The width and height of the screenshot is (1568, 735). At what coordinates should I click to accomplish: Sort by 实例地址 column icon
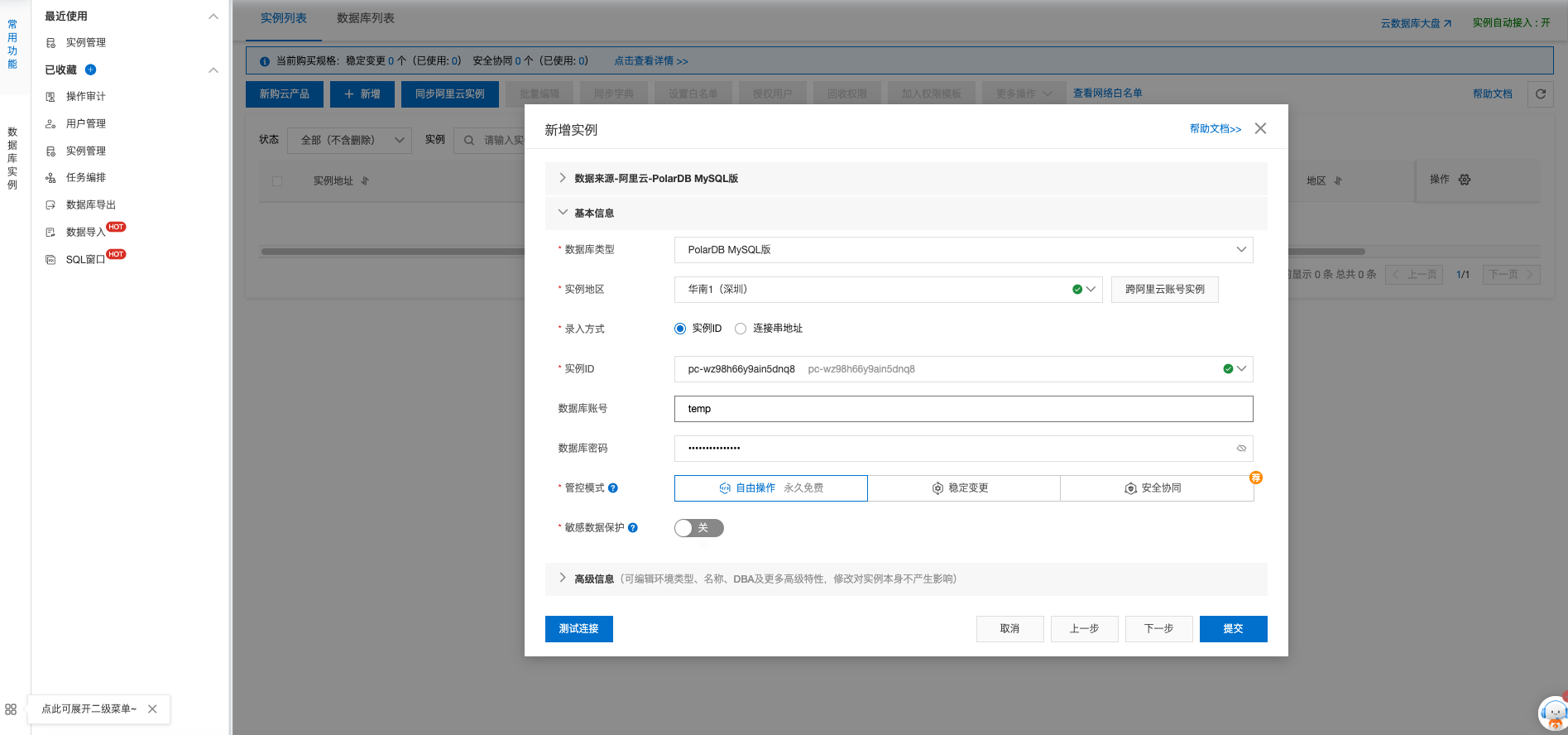(x=365, y=180)
